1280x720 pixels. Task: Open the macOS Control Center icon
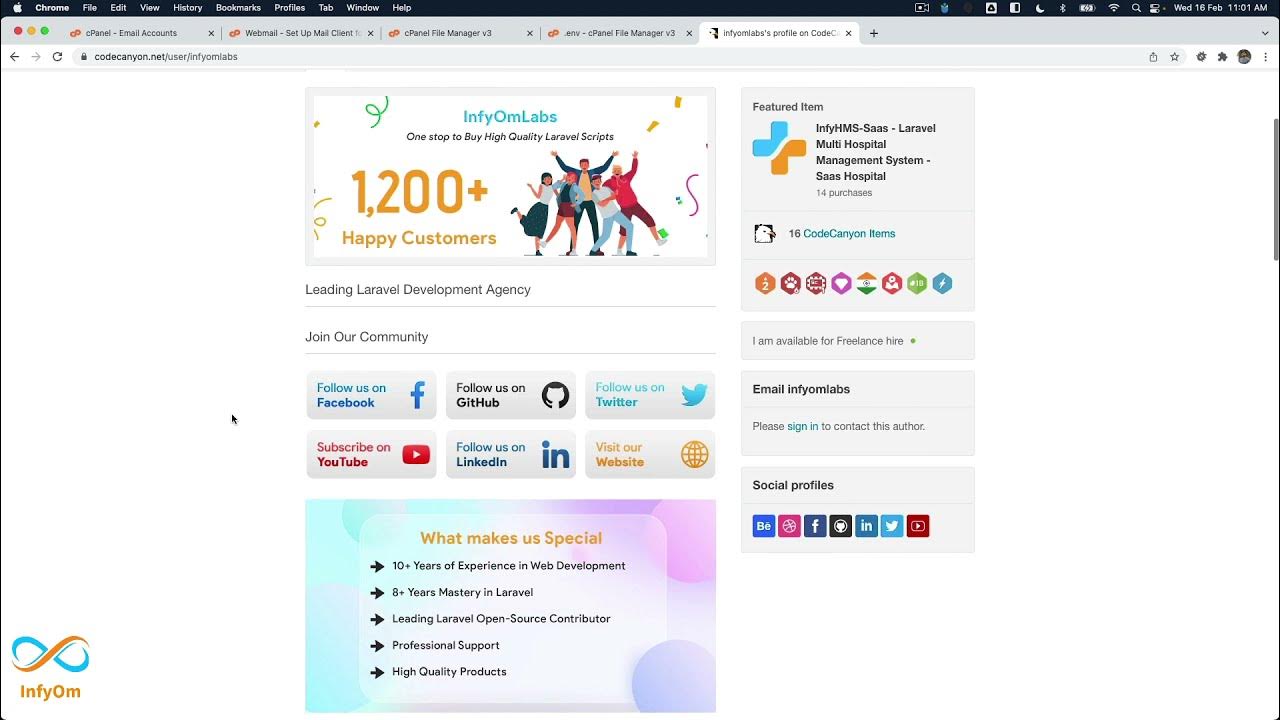point(1156,8)
